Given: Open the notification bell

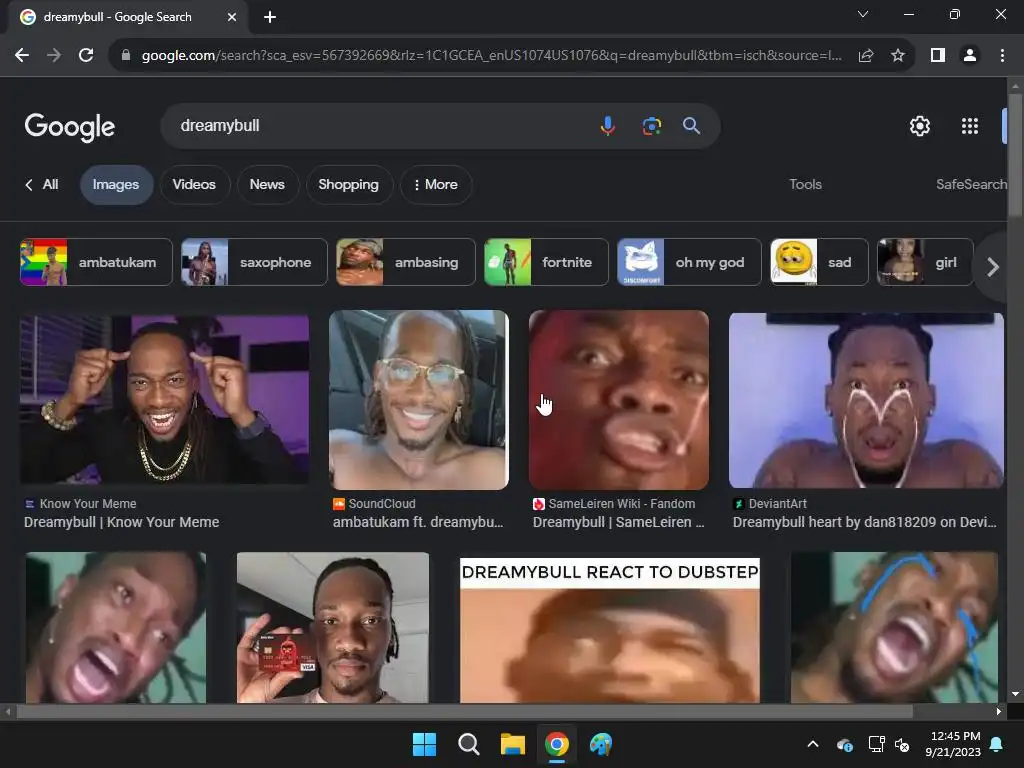Looking at the screenshot, I should coord(997,744).
